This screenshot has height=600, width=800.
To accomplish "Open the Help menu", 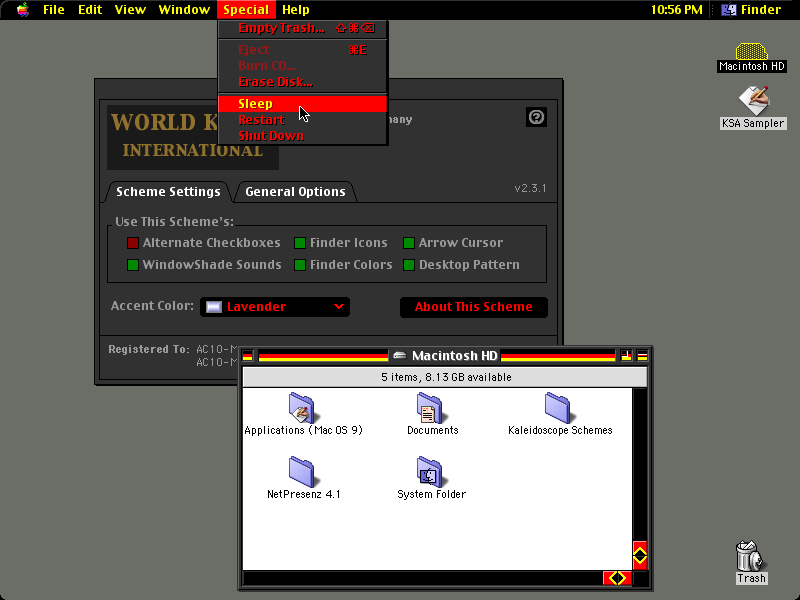I will (x=295, y=10).
